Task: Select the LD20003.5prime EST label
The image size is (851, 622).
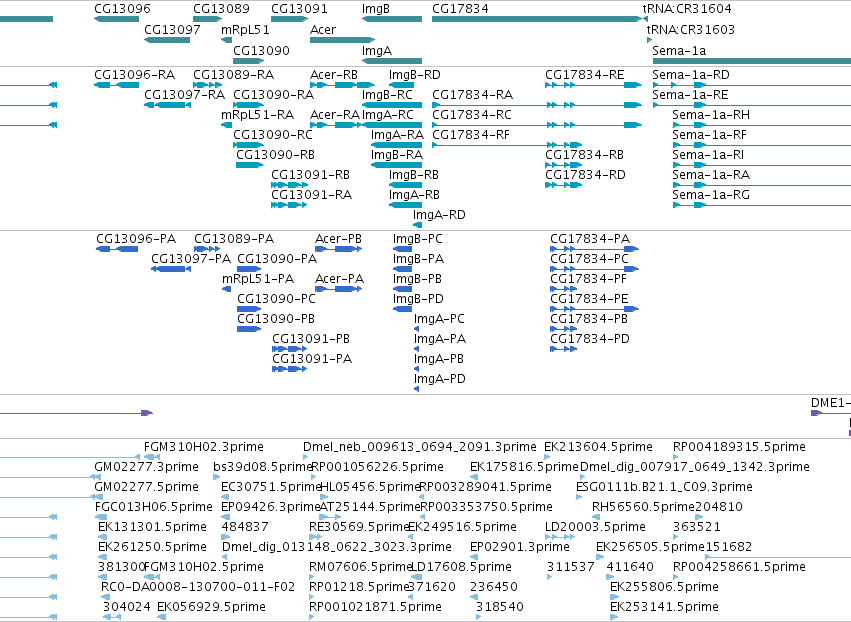Action: pyautogui.click(x=595, y=527)
